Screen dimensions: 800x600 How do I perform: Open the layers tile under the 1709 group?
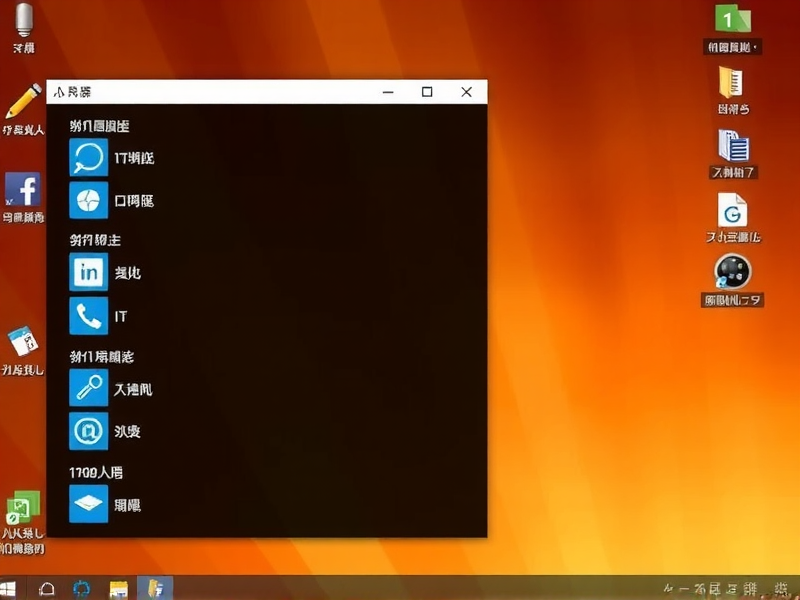tap(88, 504)
